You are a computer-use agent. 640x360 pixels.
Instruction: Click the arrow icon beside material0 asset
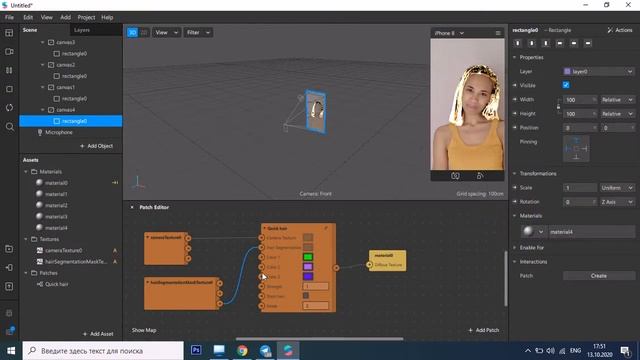(x=115, y=183)
